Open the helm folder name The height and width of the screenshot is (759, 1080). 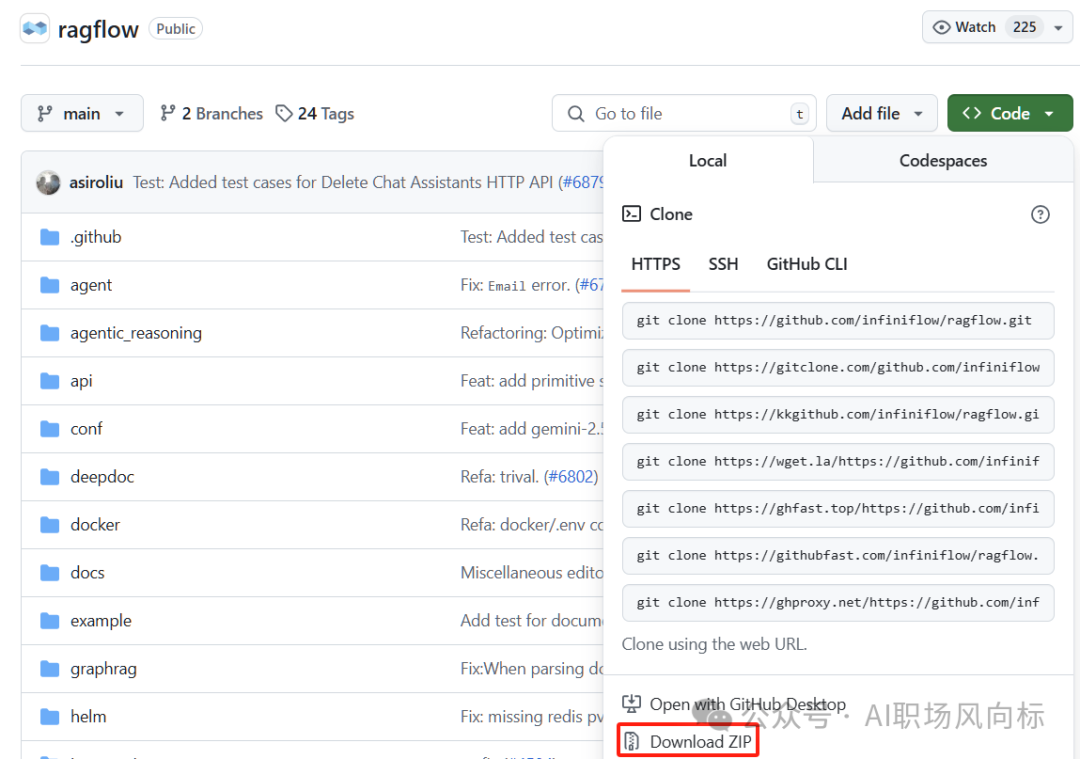(88, 716)
